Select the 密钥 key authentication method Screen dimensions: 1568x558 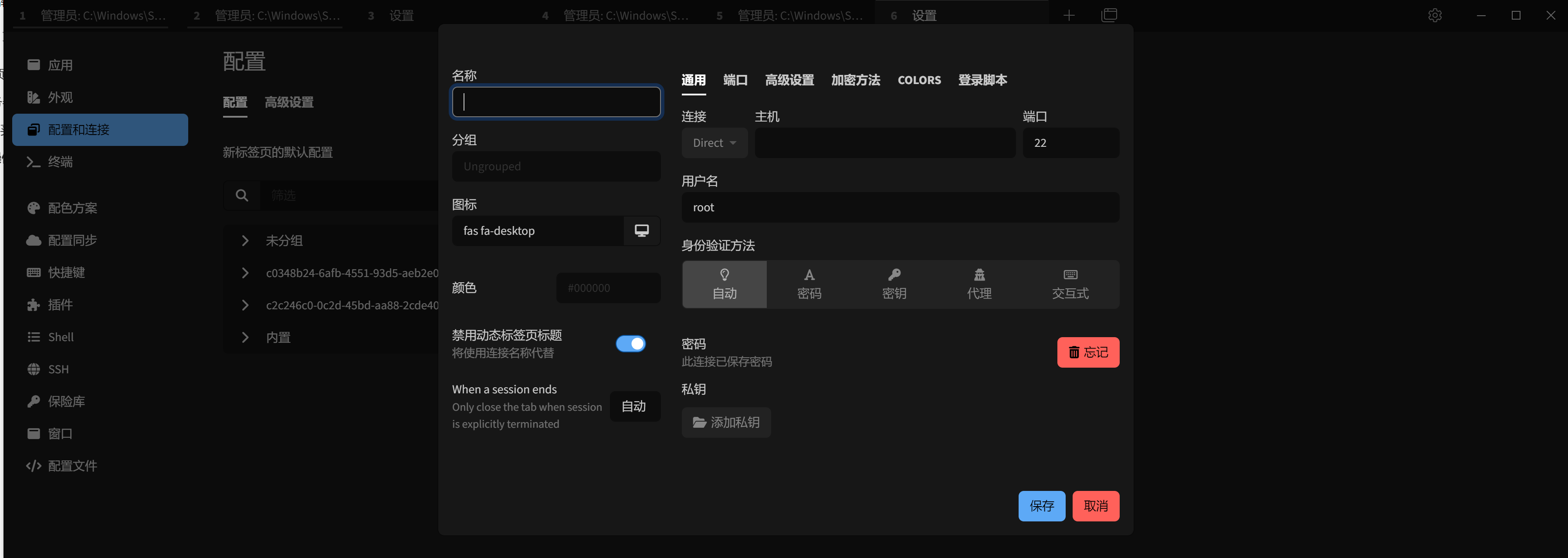pyautogui.click(x=894, y=284)
